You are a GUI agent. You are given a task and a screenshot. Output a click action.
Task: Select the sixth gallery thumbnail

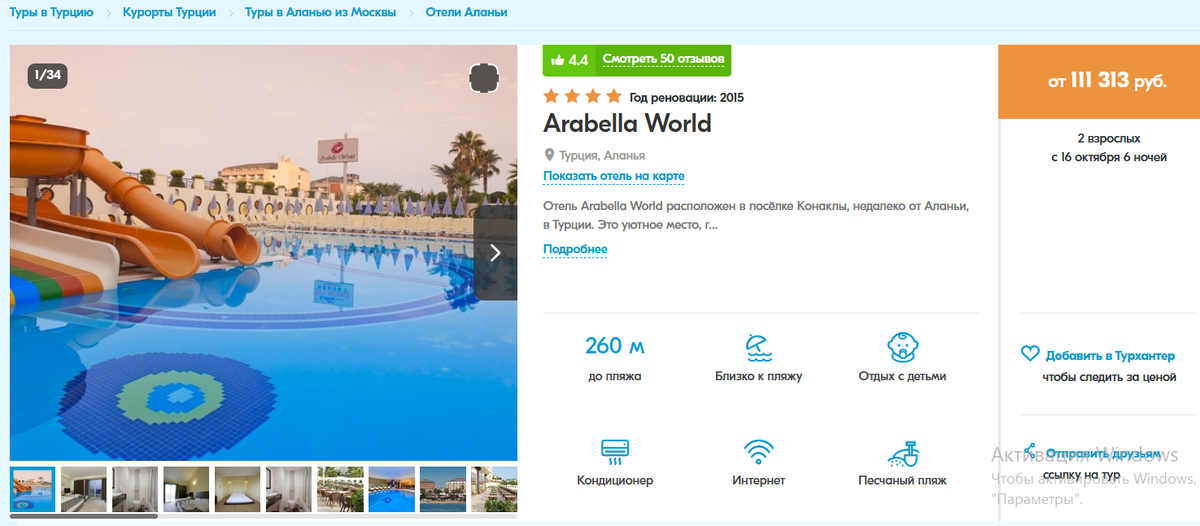tap(288, 489)
